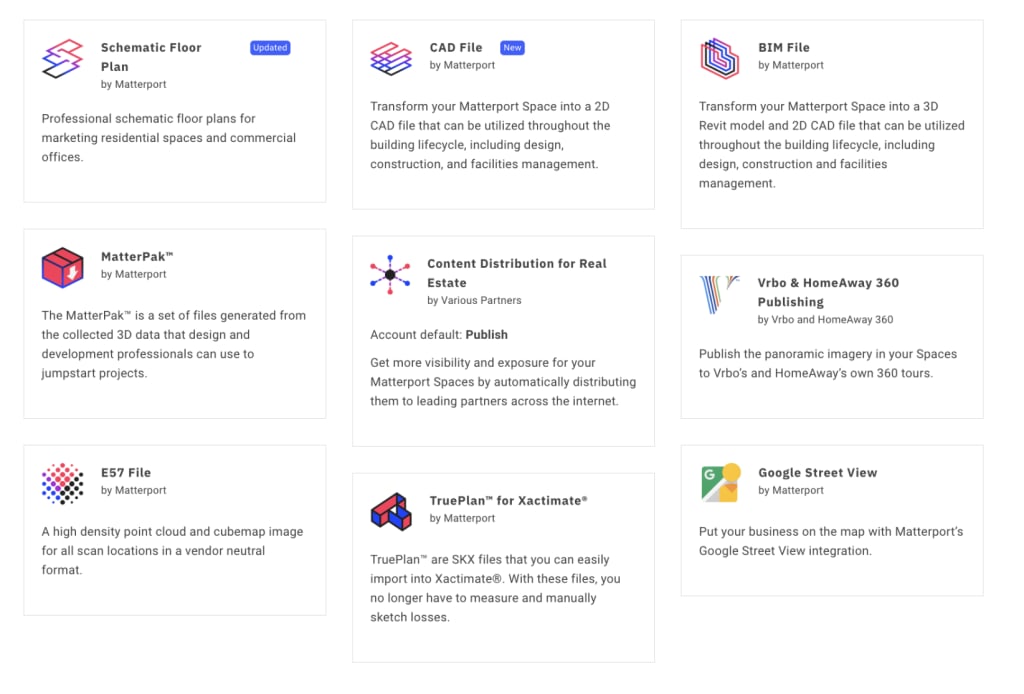Click the New badge on CAD File
Screen dimensions: 1024x694
pos(512,48)
